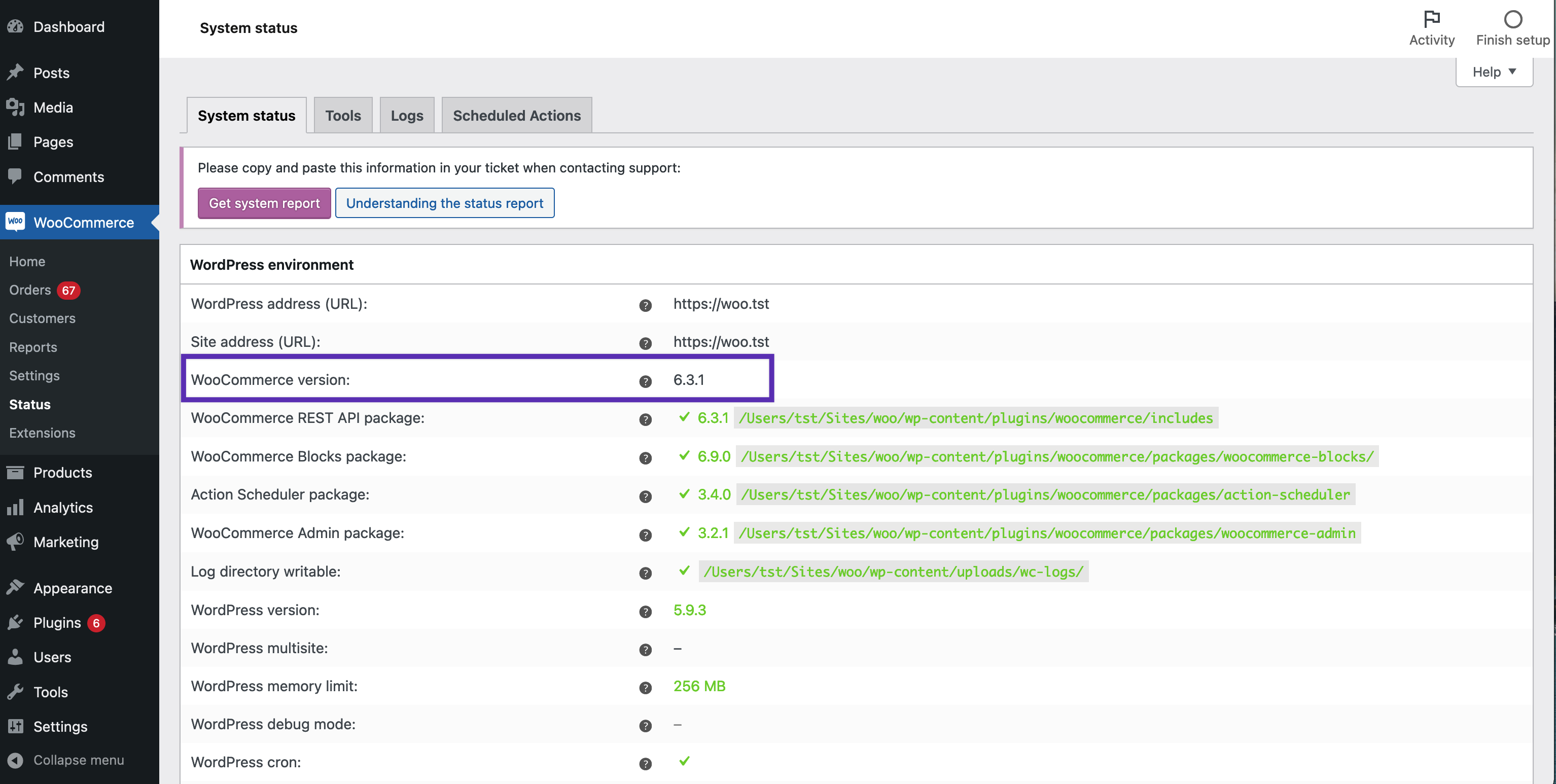1556x784 pixels.
Task: Switch to the Scheduled Actions tab
Action: tap(516, 115)
